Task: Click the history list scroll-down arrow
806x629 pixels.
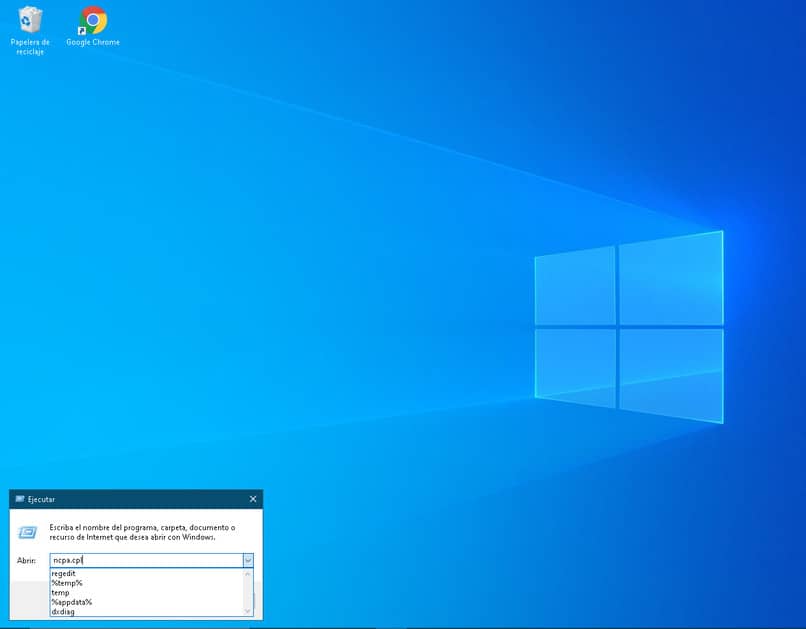Action: (248, 611)
